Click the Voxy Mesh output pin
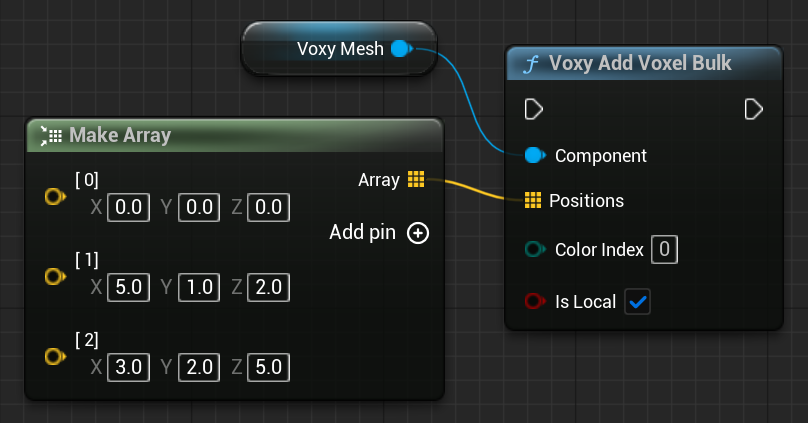Viewport: 808px width, 423px height. (x=400, y=48)
